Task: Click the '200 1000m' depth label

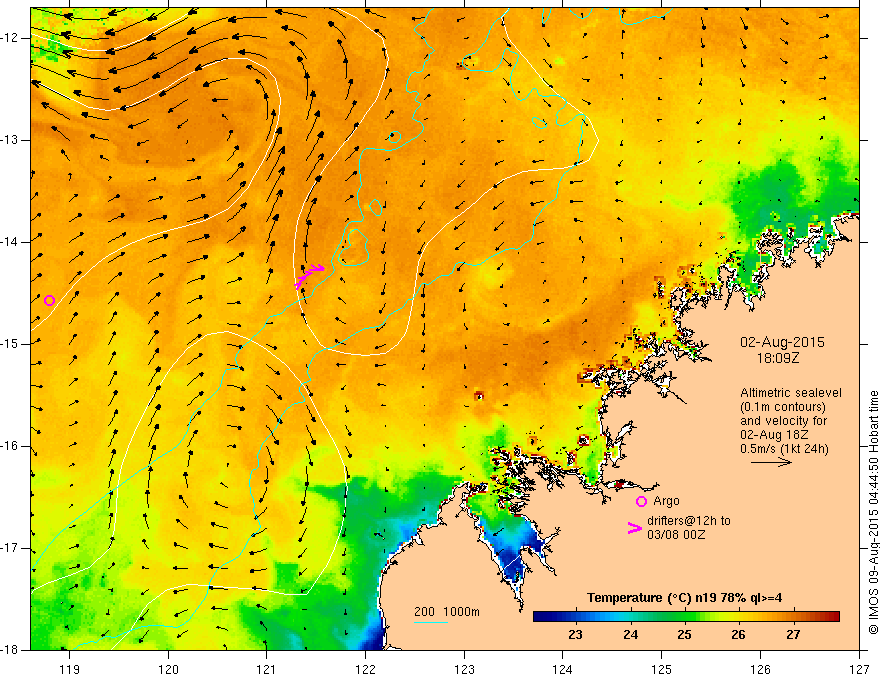Action: pos(447,612)
